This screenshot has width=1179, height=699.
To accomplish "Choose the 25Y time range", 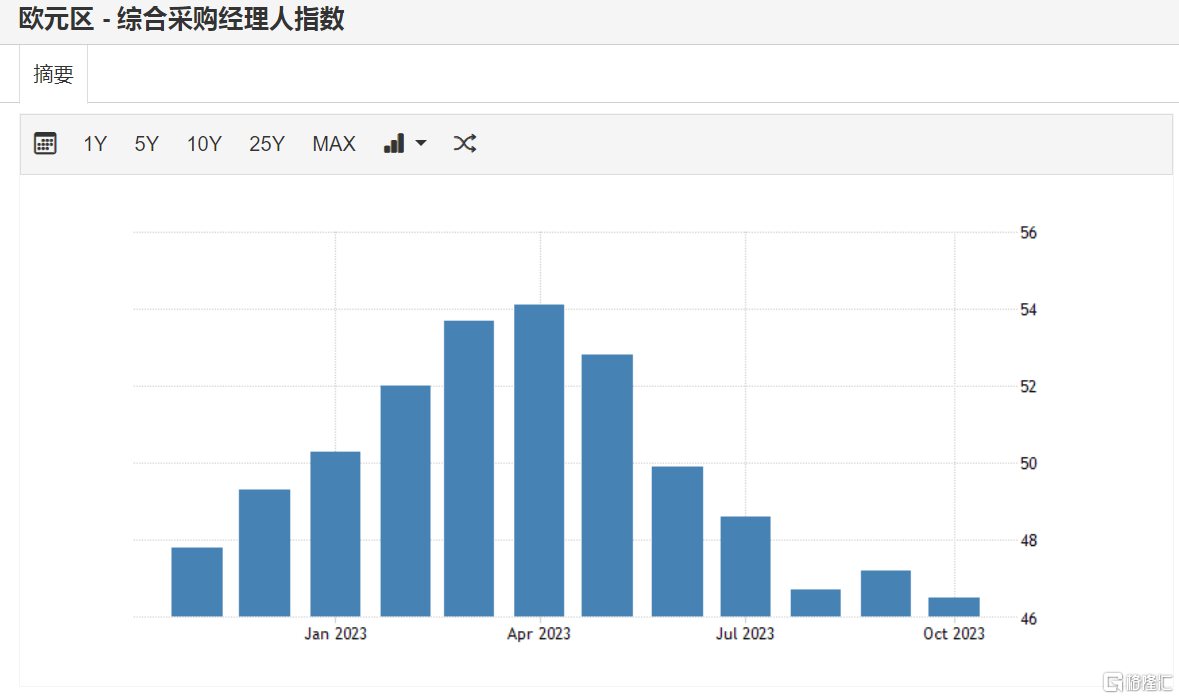I will (x=267, y=144).
